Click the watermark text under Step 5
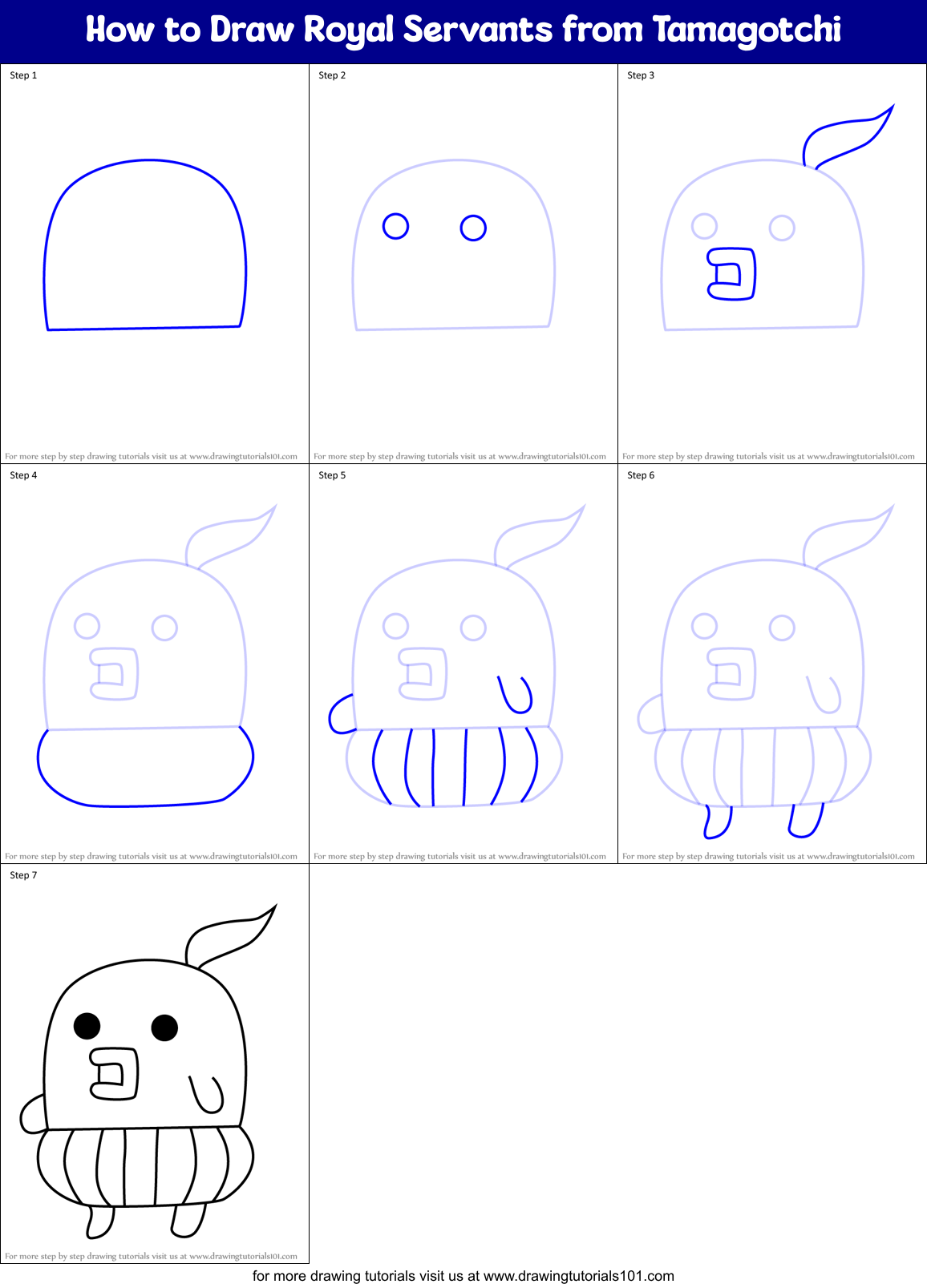The width and height of the screenshot is (927, 1288). tap(459, 856)
